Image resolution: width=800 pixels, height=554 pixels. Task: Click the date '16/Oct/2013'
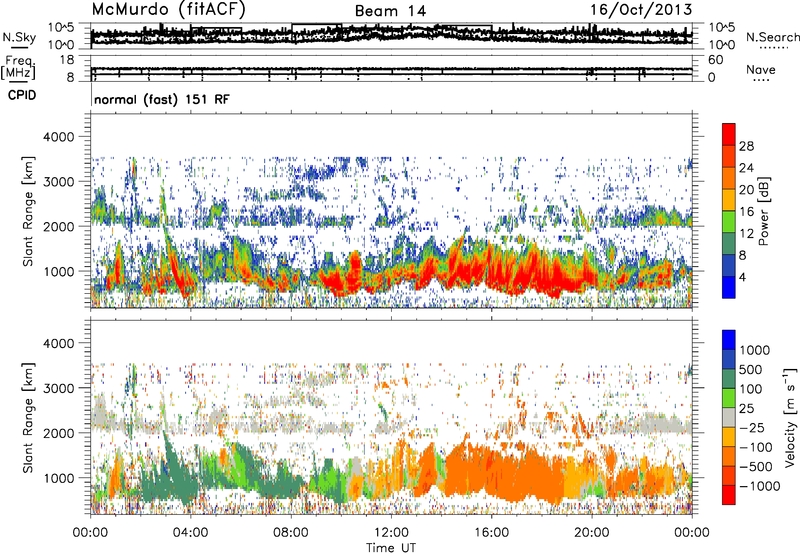coord(641,10)
